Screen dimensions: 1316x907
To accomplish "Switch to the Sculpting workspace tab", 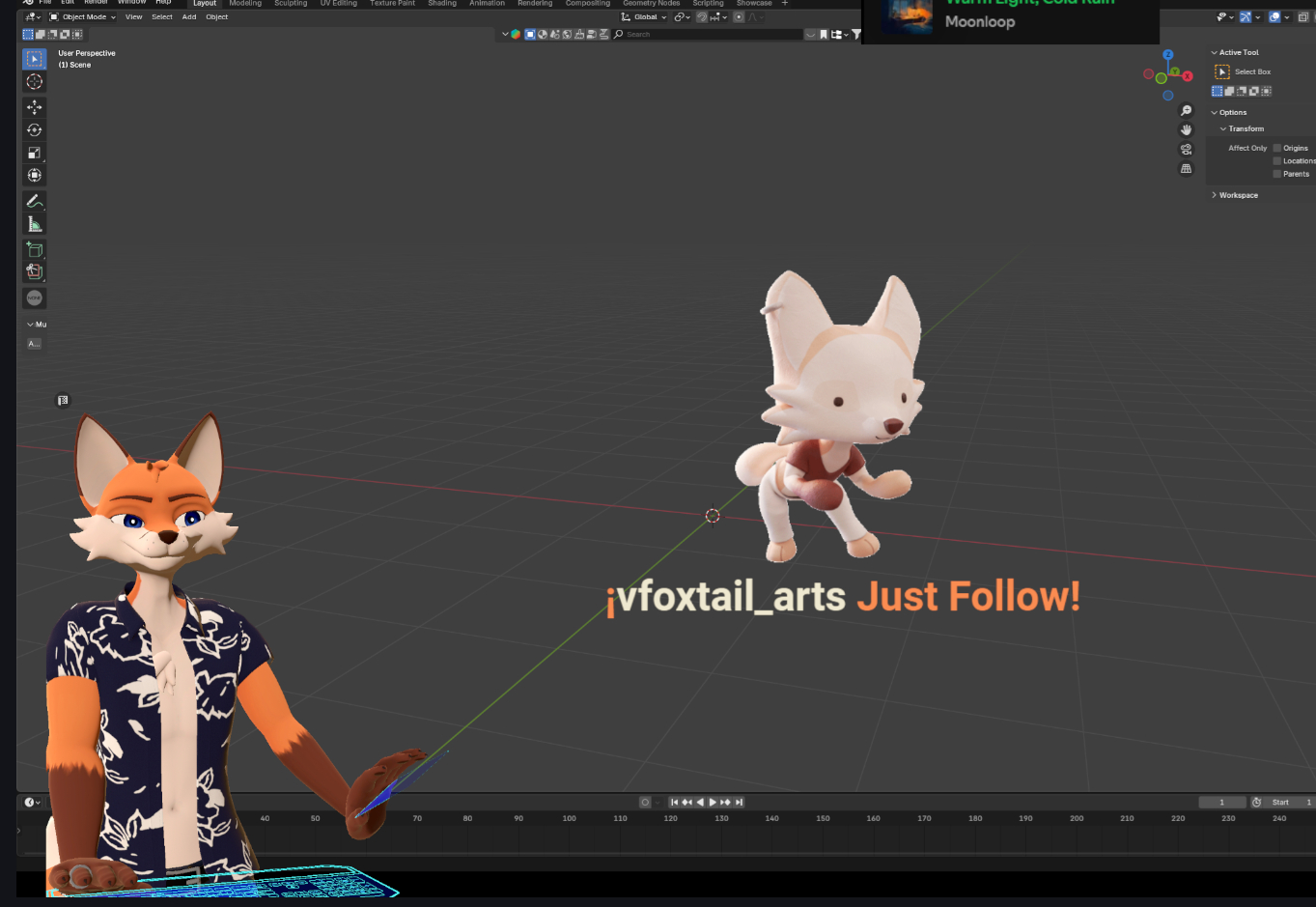I will pyautogui.click(x=290, y=4).
